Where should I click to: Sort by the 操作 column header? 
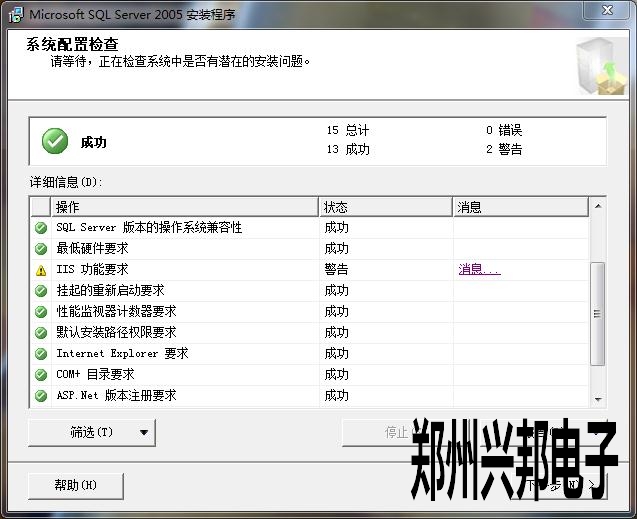pos(185,207)
